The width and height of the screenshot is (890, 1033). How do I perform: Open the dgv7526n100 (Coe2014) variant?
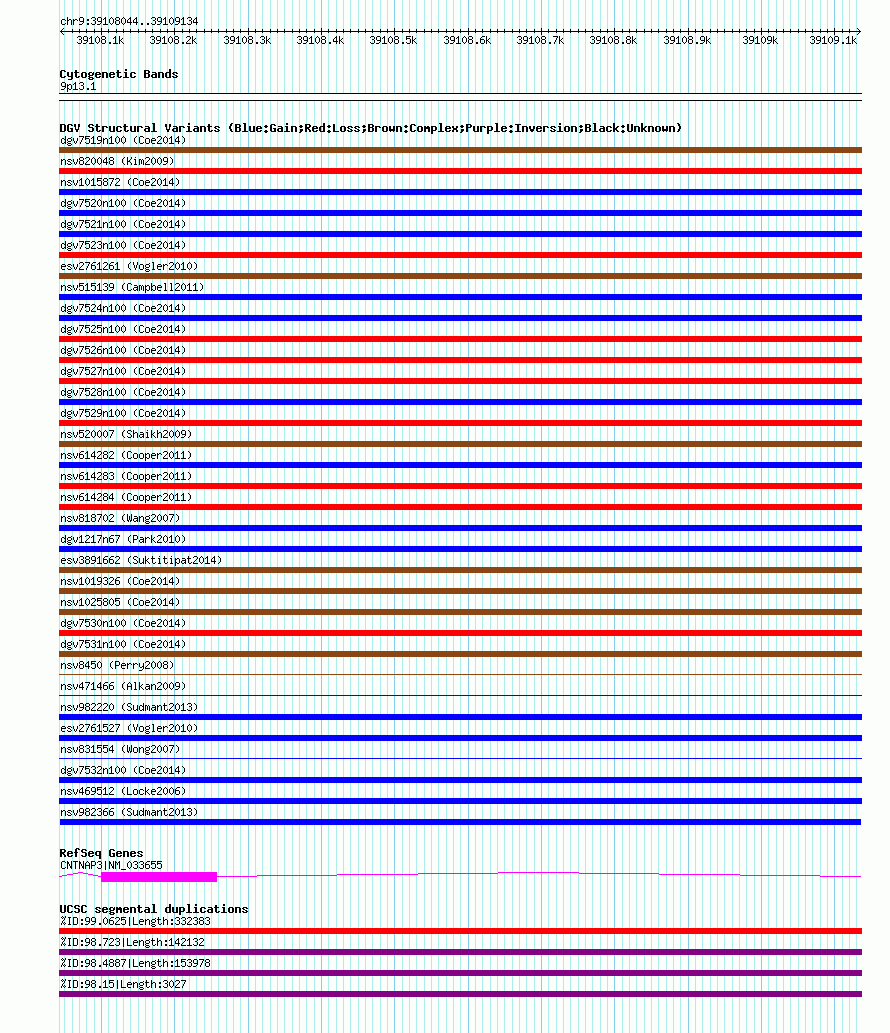pyautogui.click(x=123, y=350)
